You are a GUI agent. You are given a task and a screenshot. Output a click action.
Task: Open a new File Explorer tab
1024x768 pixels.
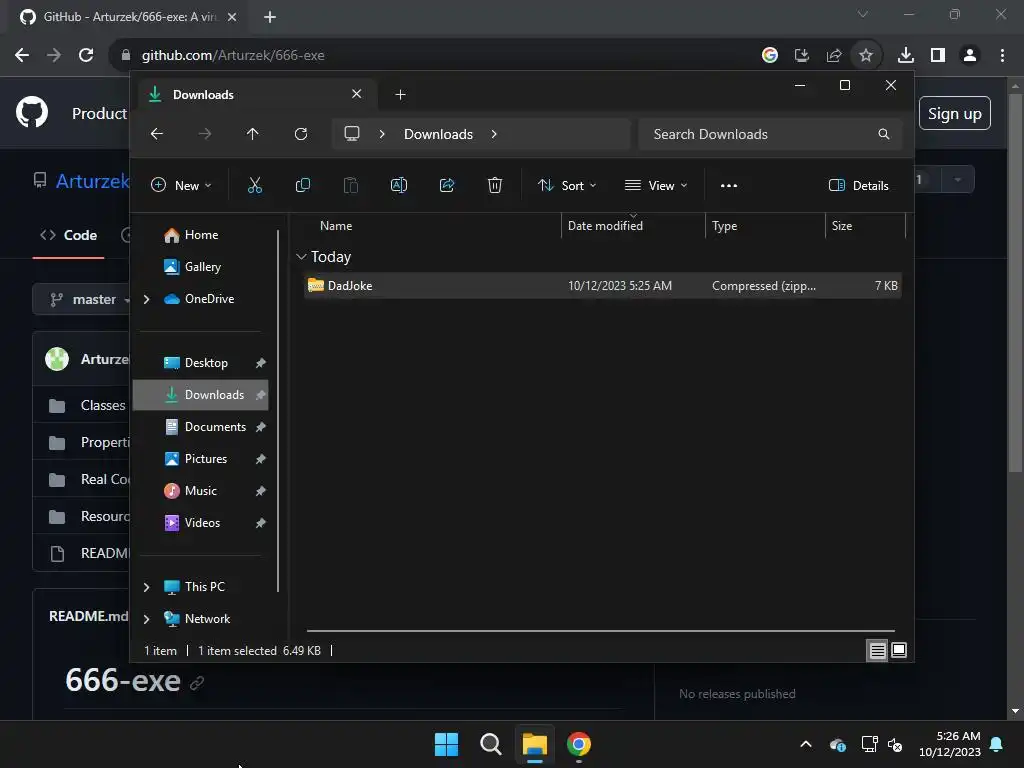[400, 95]
